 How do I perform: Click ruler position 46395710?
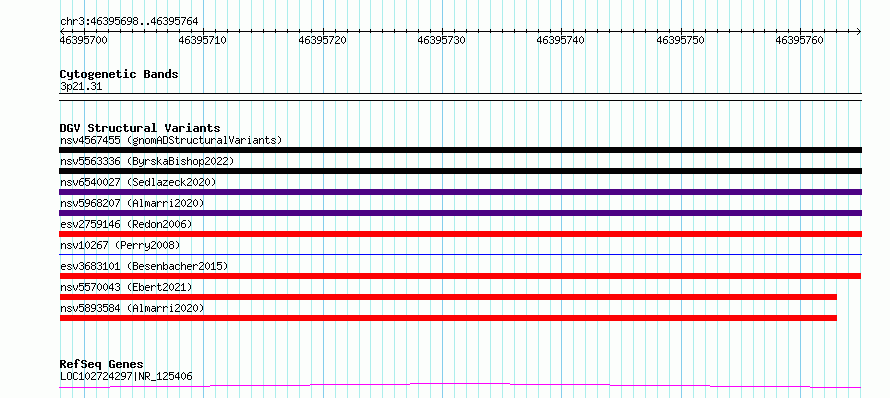point(203,40)
